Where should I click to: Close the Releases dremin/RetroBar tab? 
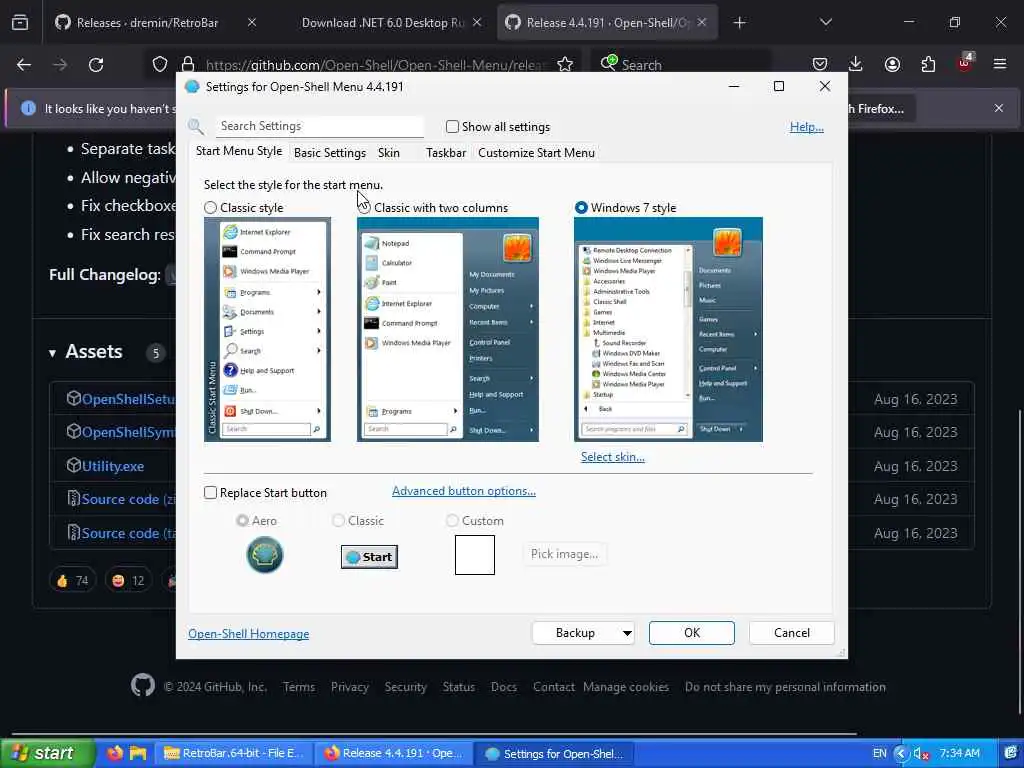coord(252,22)
